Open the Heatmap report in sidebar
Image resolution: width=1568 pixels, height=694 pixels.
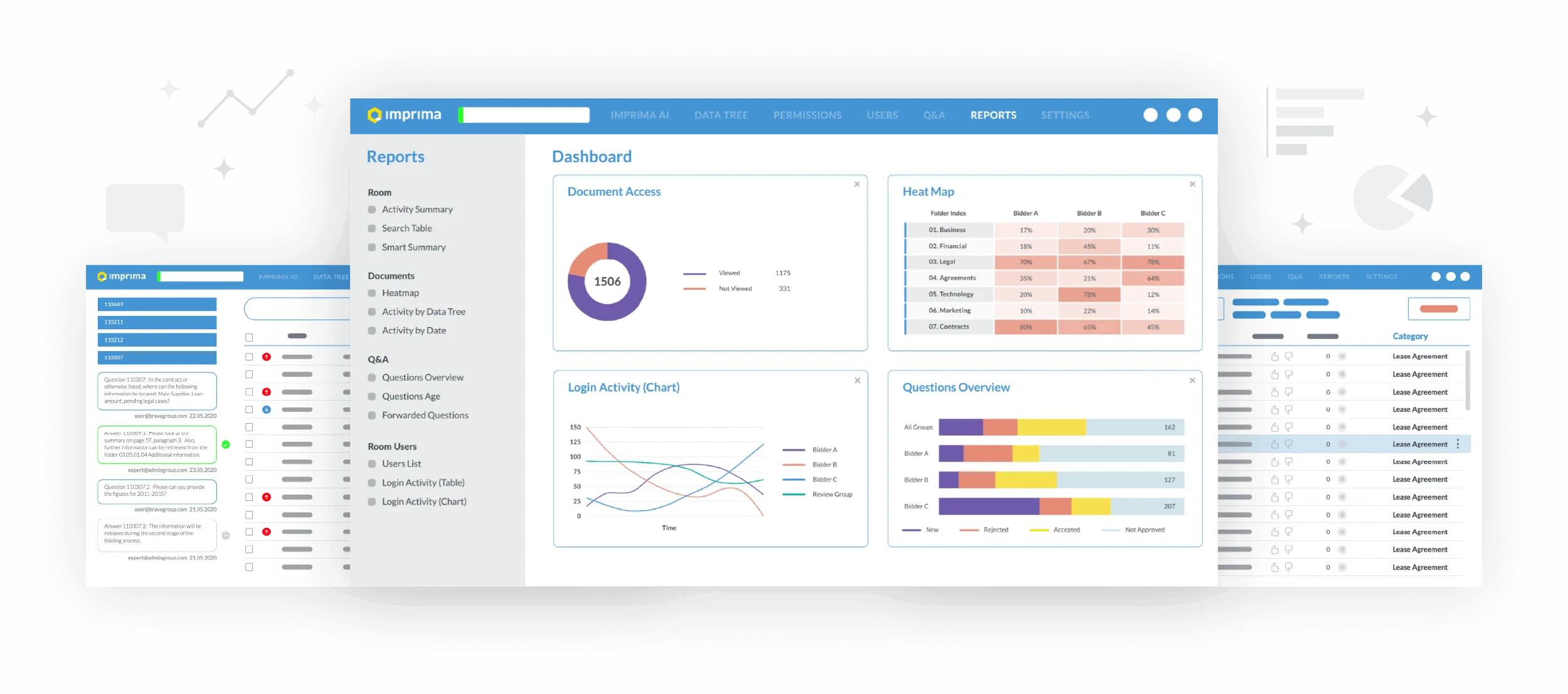point(400,293)
